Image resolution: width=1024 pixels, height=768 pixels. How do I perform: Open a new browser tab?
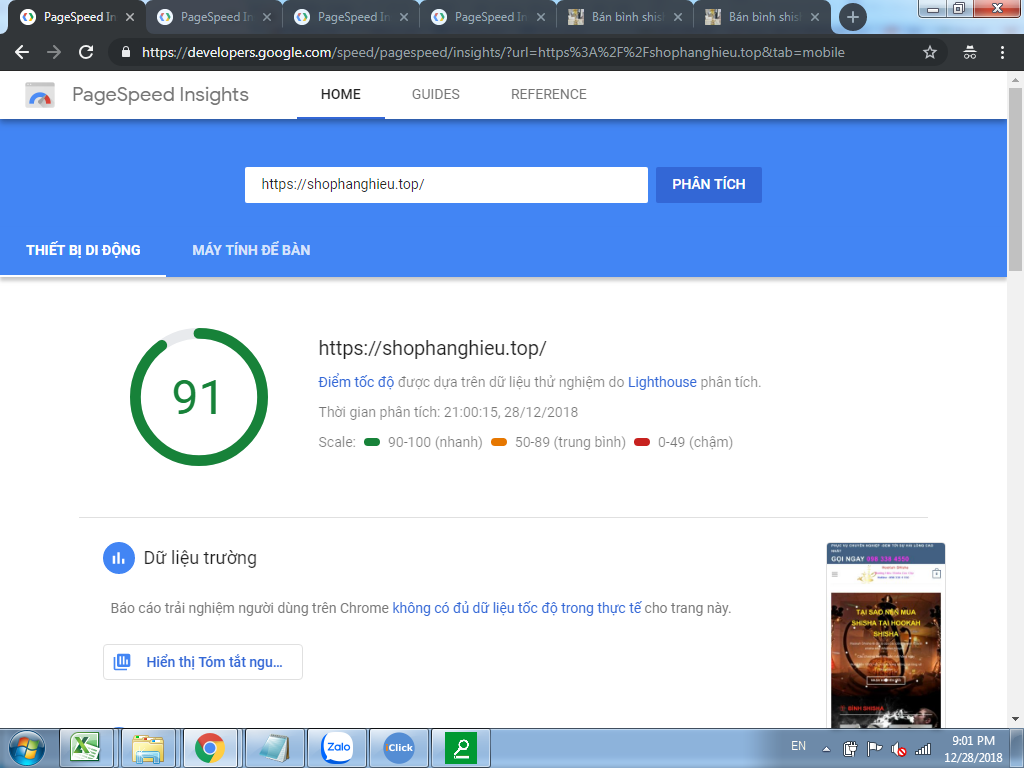[852, 17]
